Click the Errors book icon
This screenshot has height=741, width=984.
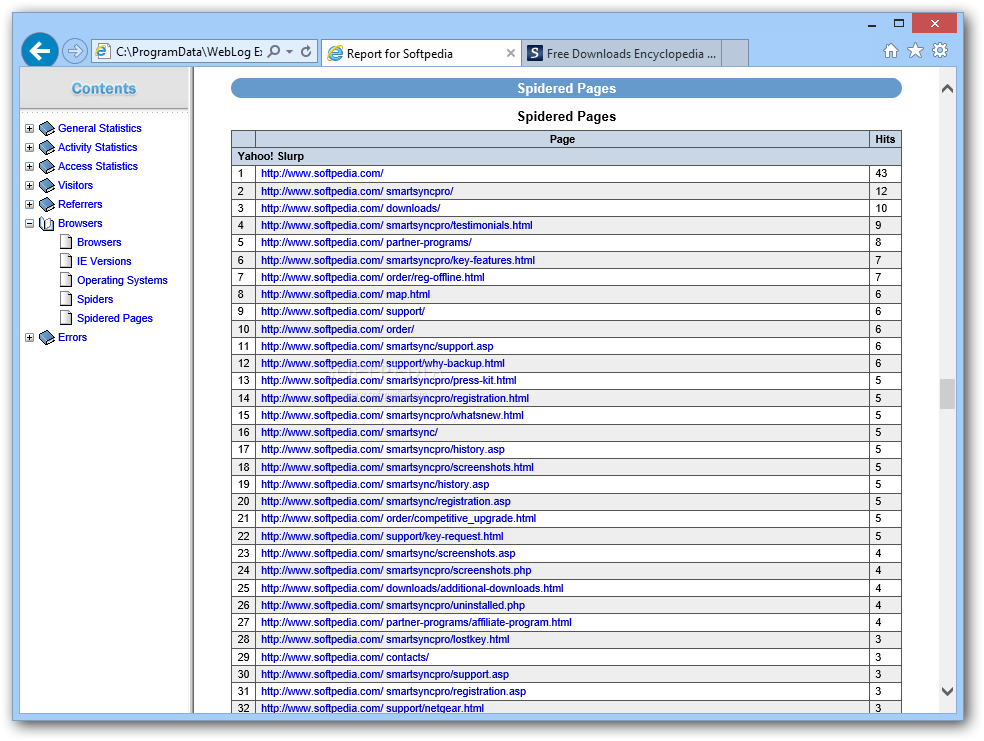click(47, 338)
